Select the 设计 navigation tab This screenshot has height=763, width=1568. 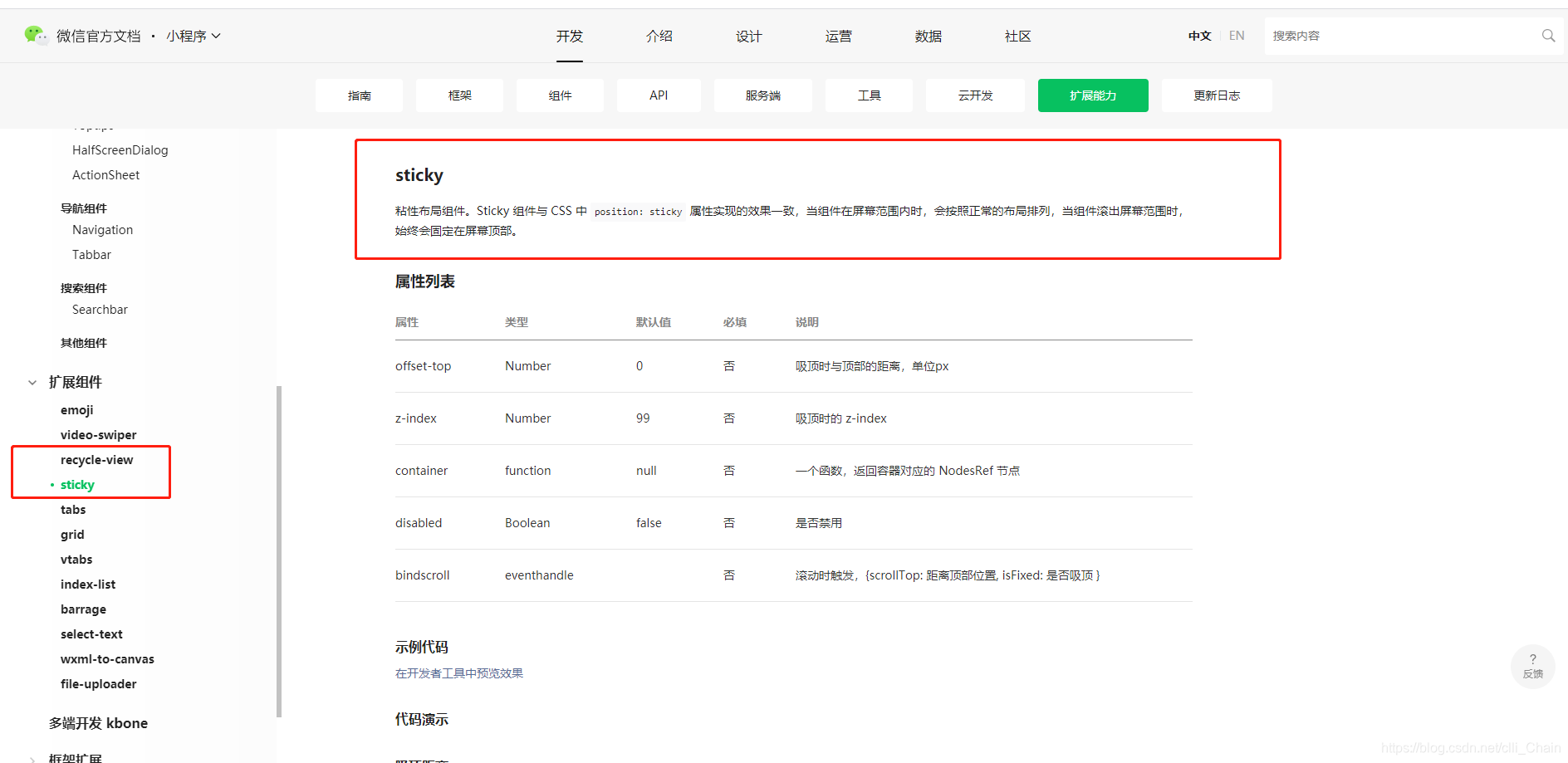click(748, 36)
